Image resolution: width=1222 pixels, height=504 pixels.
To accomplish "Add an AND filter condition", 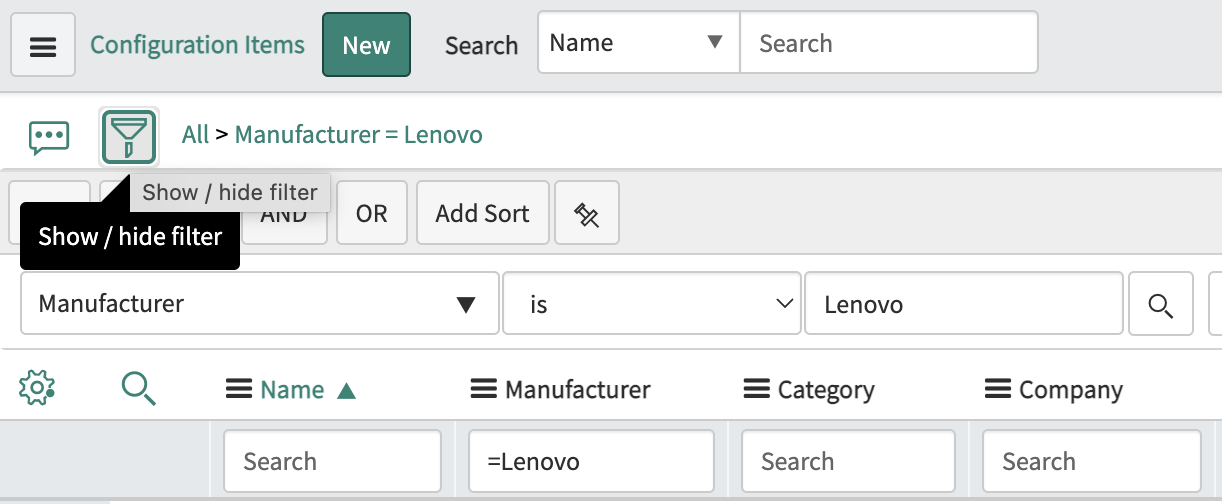I will 284,213.
